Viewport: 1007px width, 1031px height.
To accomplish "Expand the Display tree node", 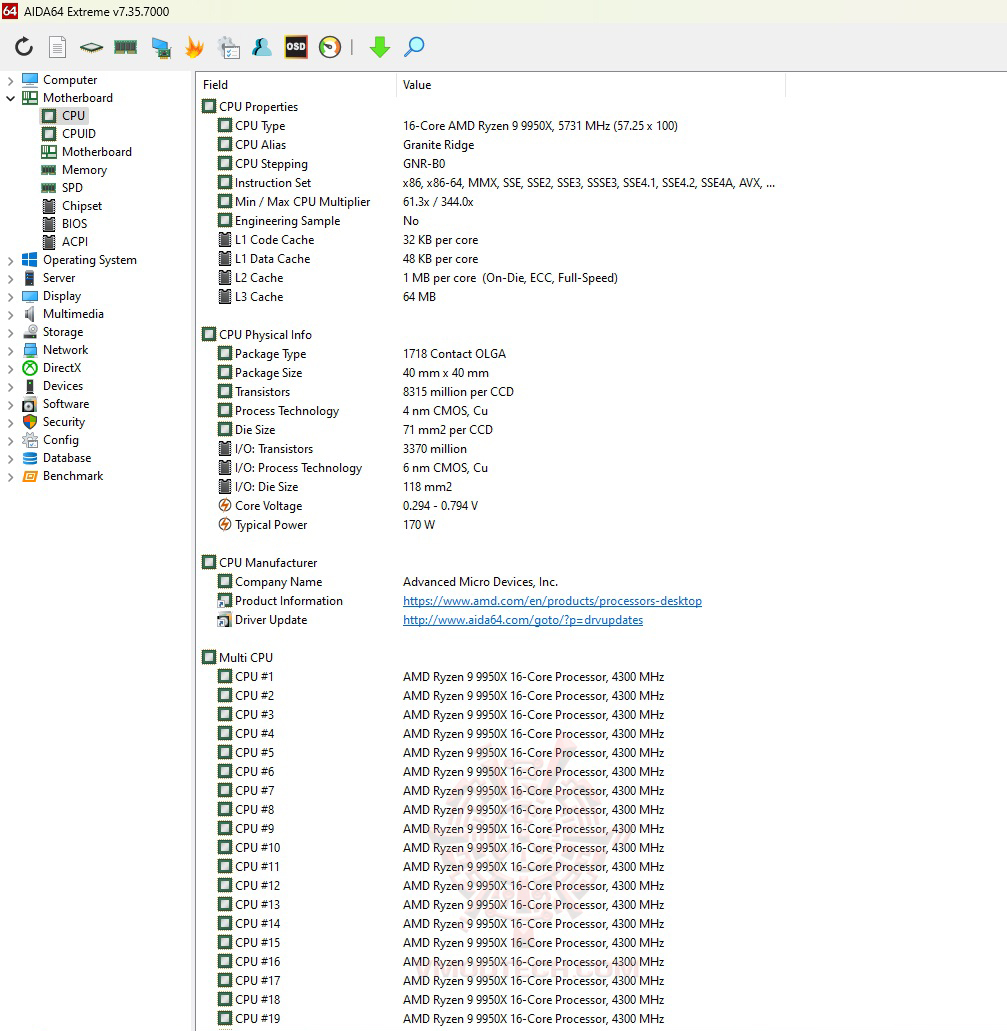I will click(x=10, y=297).
